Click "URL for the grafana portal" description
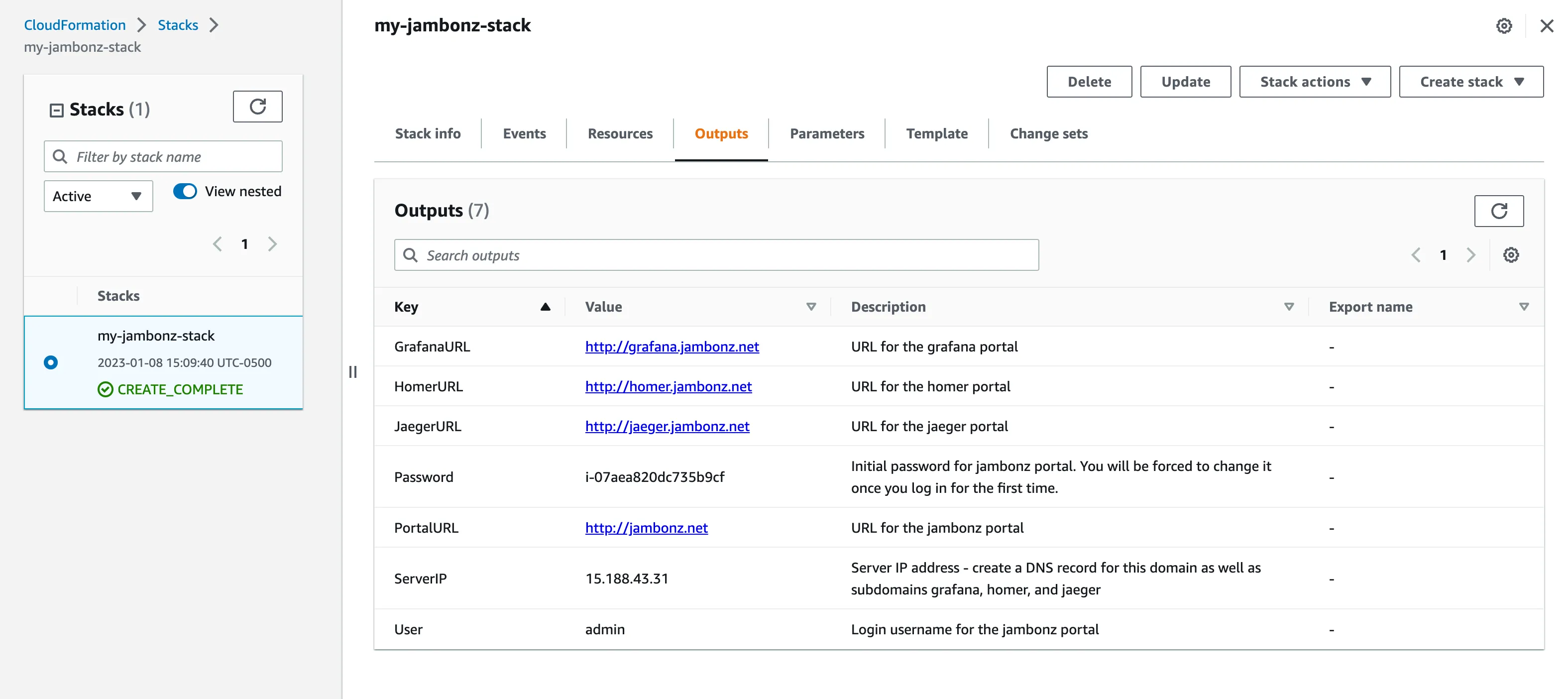 click(x=934, y=347)
